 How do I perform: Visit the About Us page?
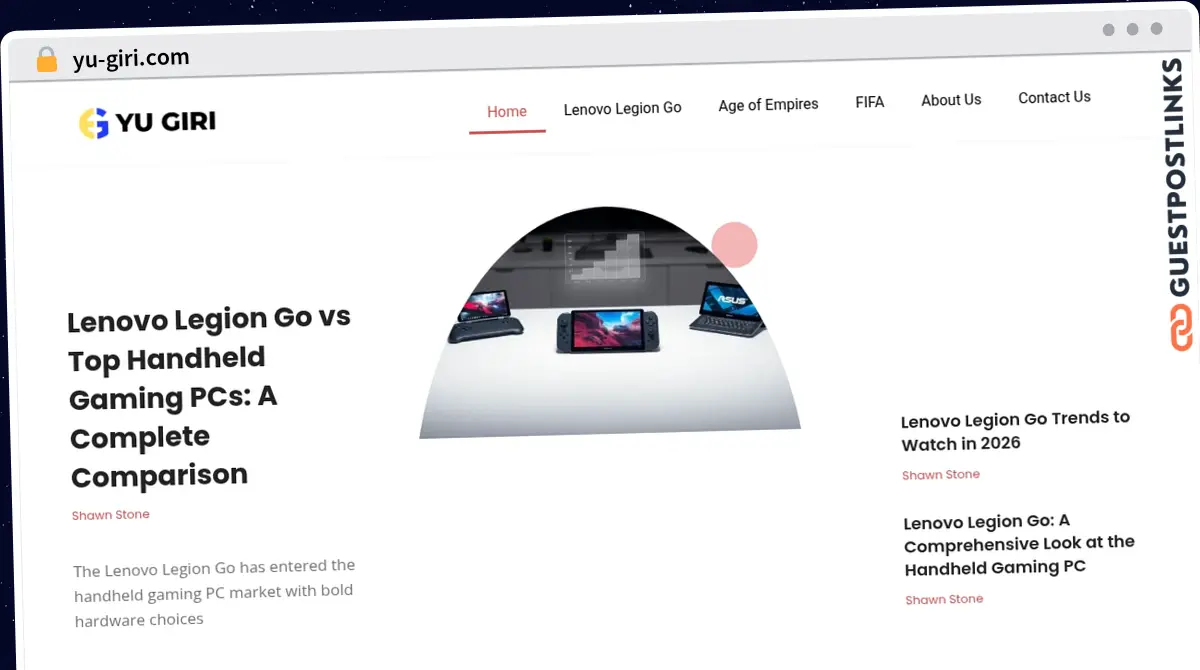pyautogui.click(x=951, y=100)
